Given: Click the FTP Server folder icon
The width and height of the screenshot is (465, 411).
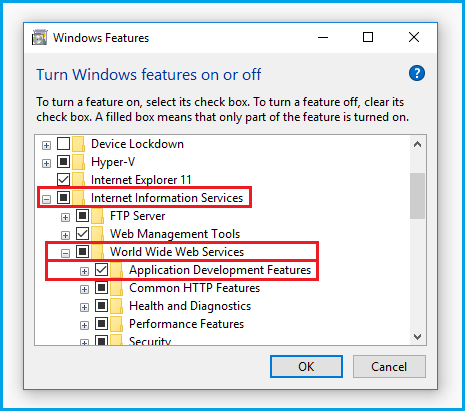Looking at the screenshot, I should pos(98,216).
